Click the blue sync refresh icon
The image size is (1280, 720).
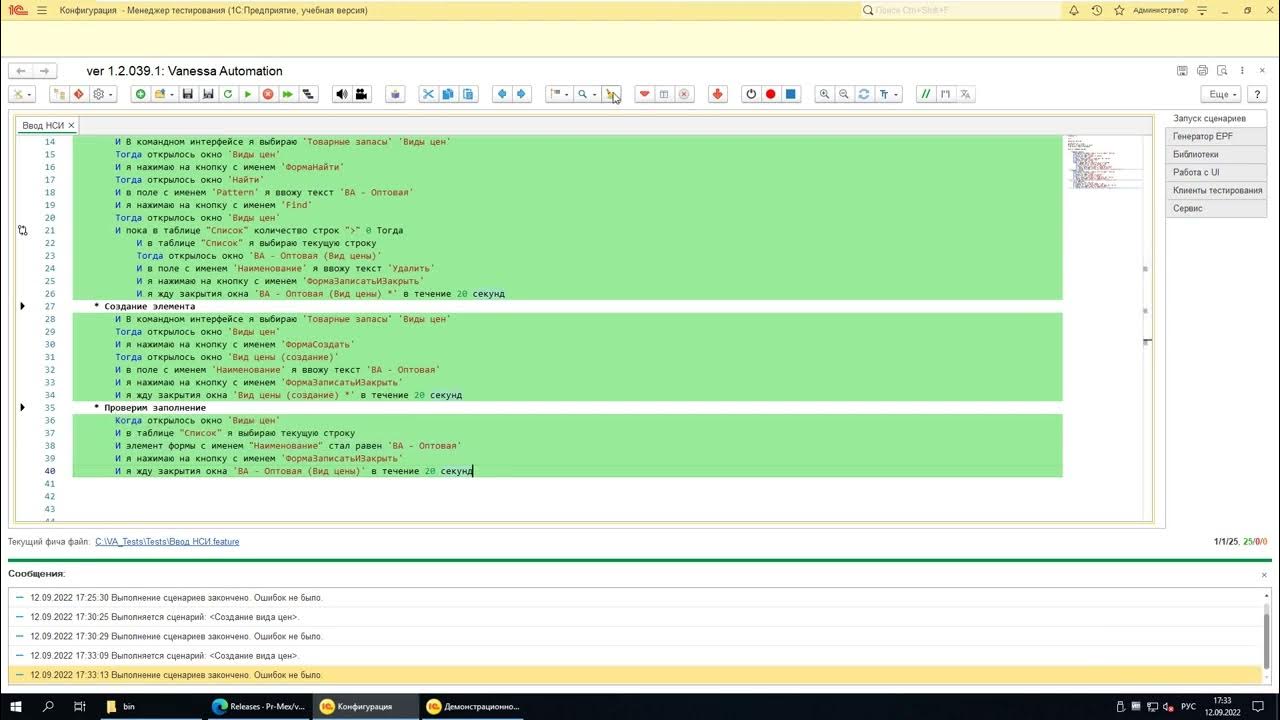864,94
